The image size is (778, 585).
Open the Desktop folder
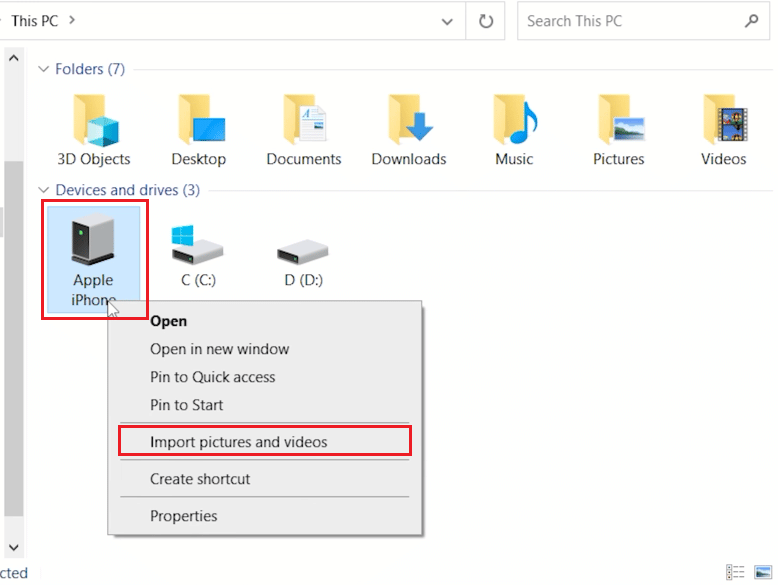[x=198, y=130]
